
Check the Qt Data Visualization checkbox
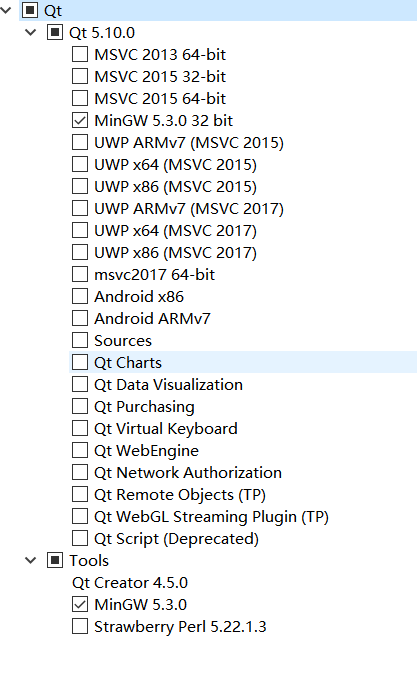tap(79, 384)
